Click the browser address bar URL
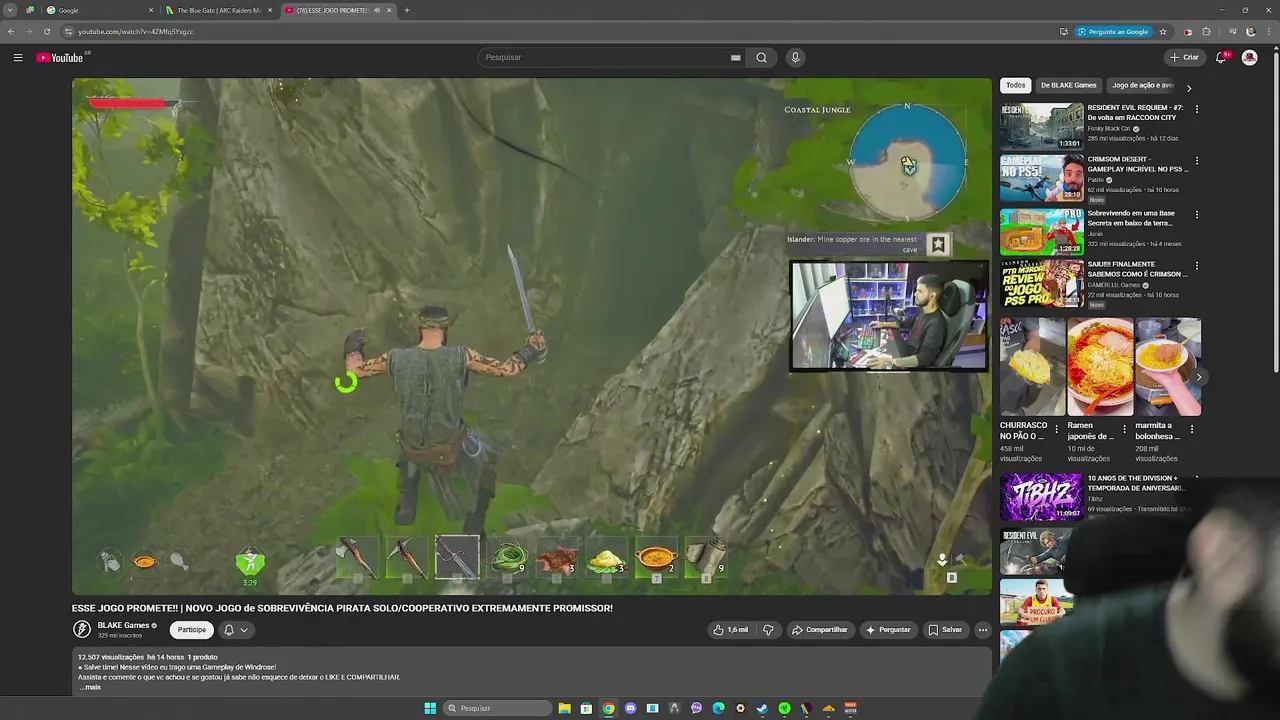1280x720 pixels. click(136, 31)
